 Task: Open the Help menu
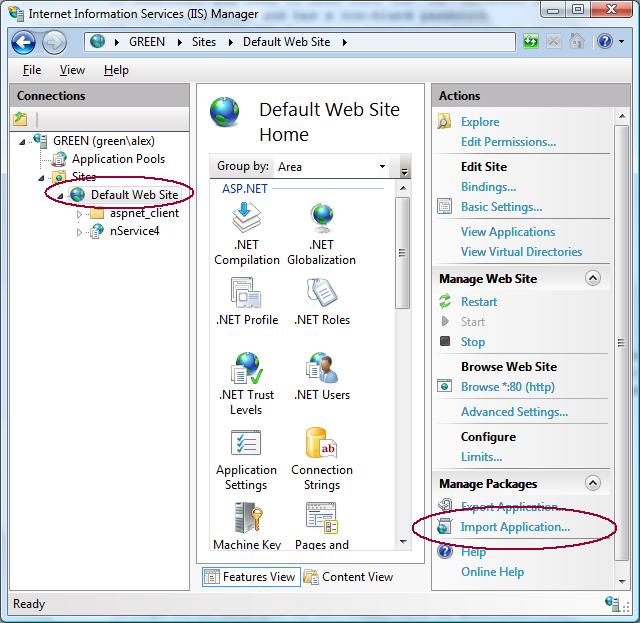tap(116, 70)
